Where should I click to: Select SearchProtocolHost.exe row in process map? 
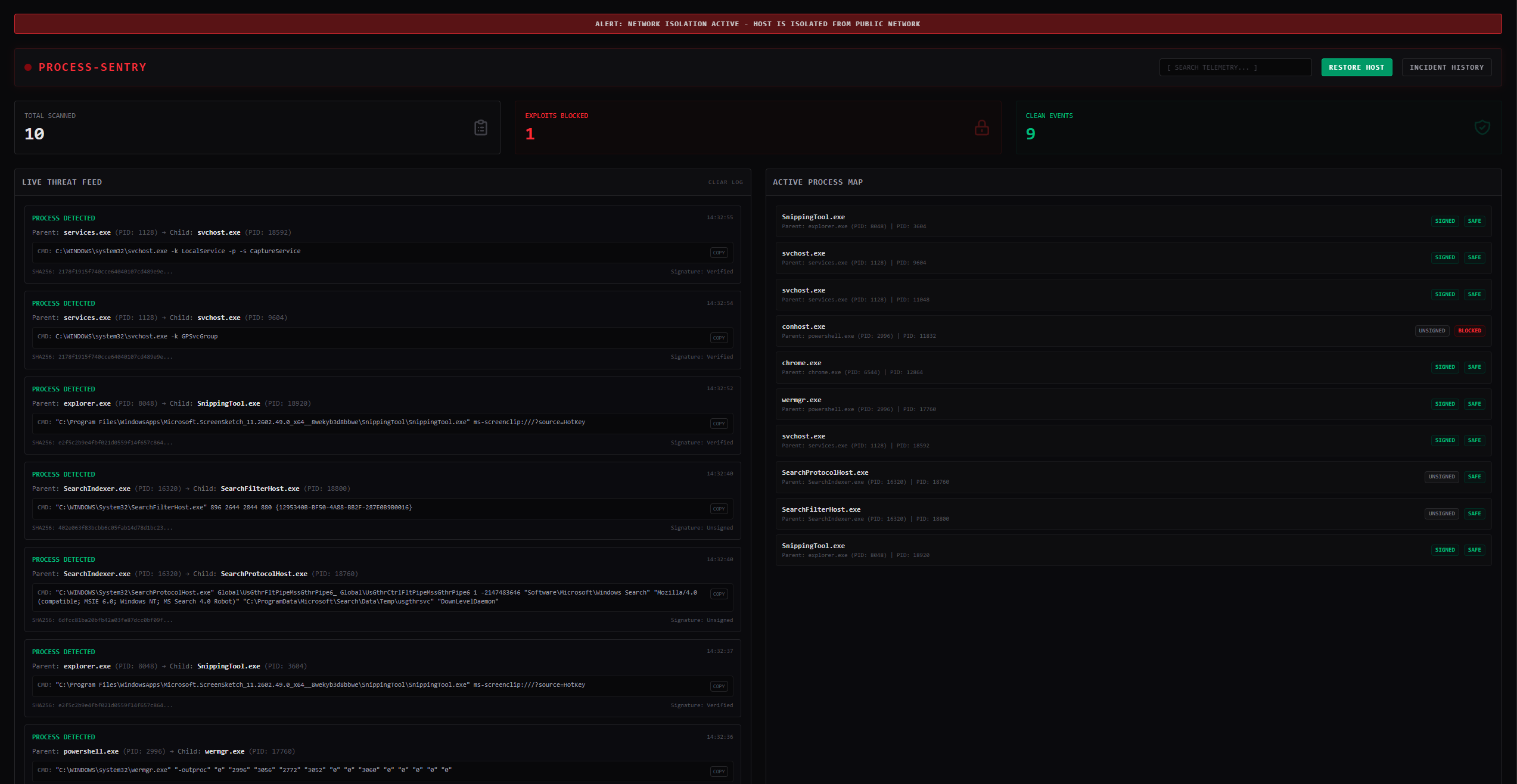[x=1133, y=477]
